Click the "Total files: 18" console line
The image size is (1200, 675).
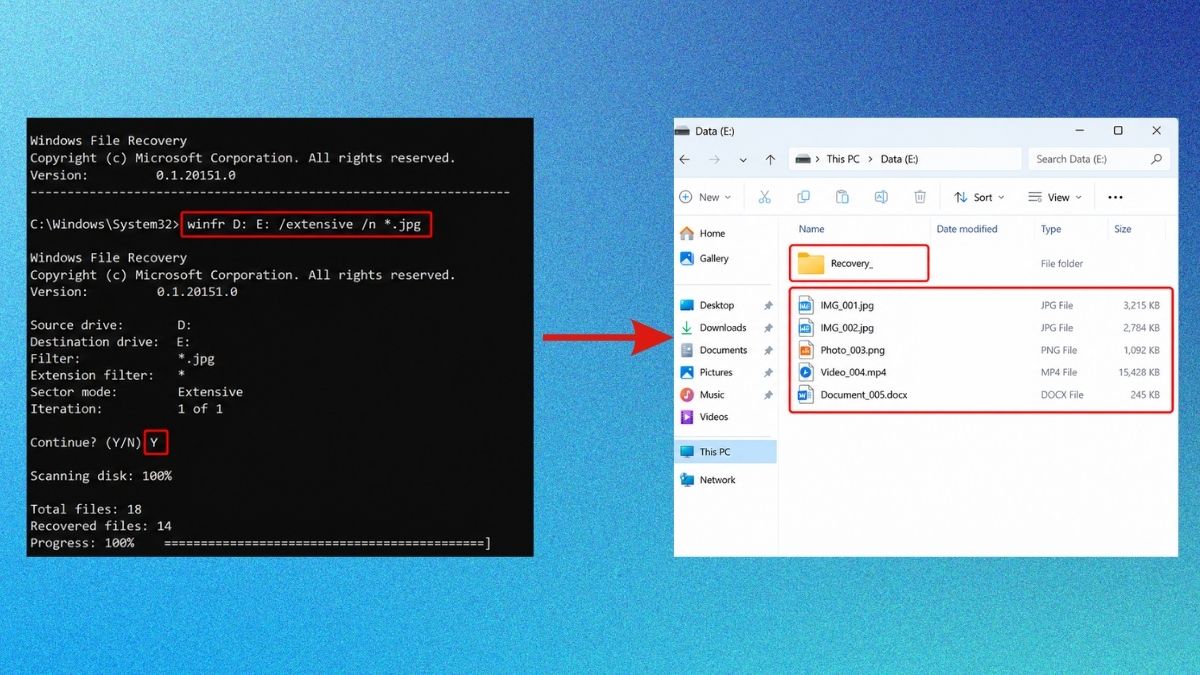pos(86,509)
